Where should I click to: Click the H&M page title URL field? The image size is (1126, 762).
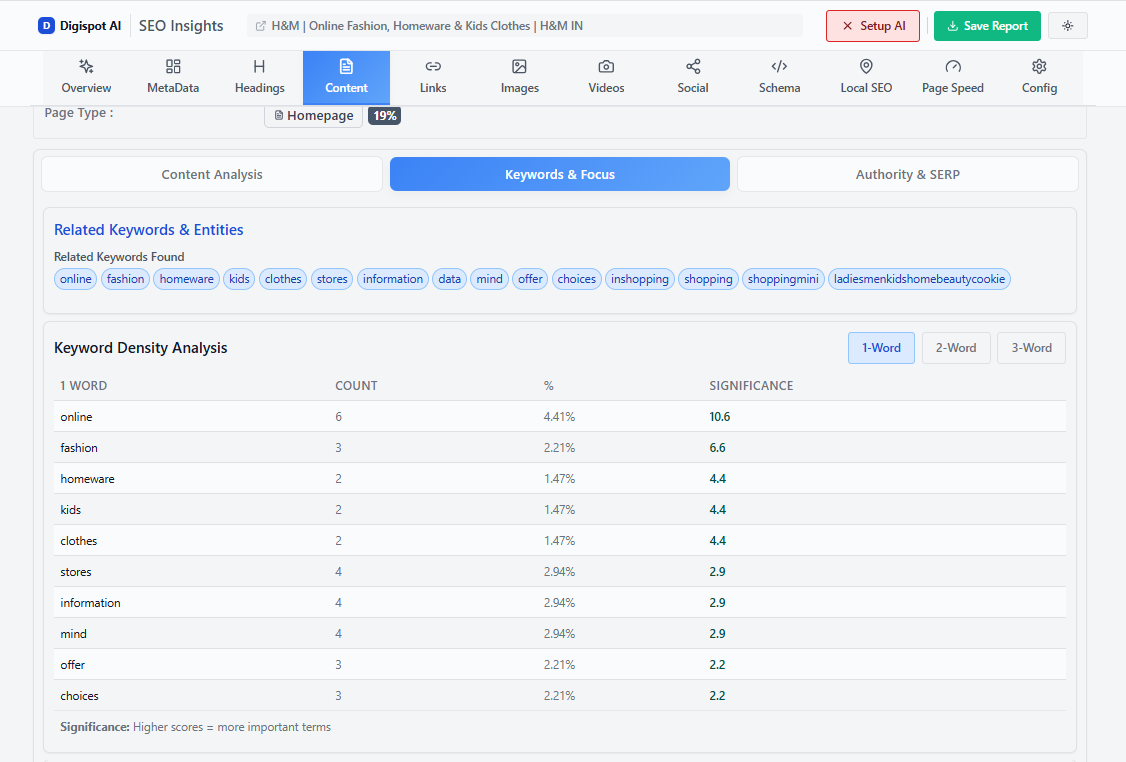click(x=525, y=26)
